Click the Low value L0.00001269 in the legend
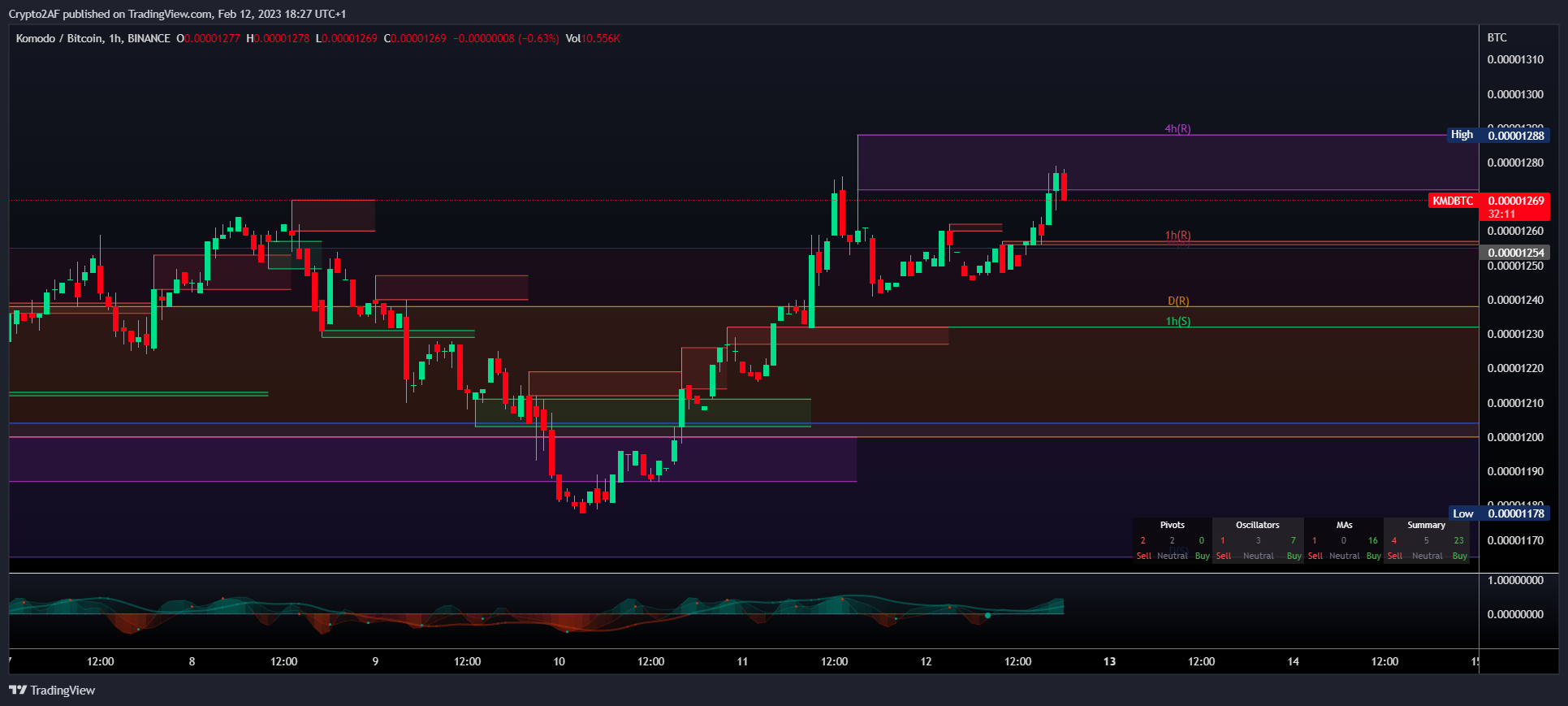The width and height of the screenshot is (1568, 706). tap(346, 38)
